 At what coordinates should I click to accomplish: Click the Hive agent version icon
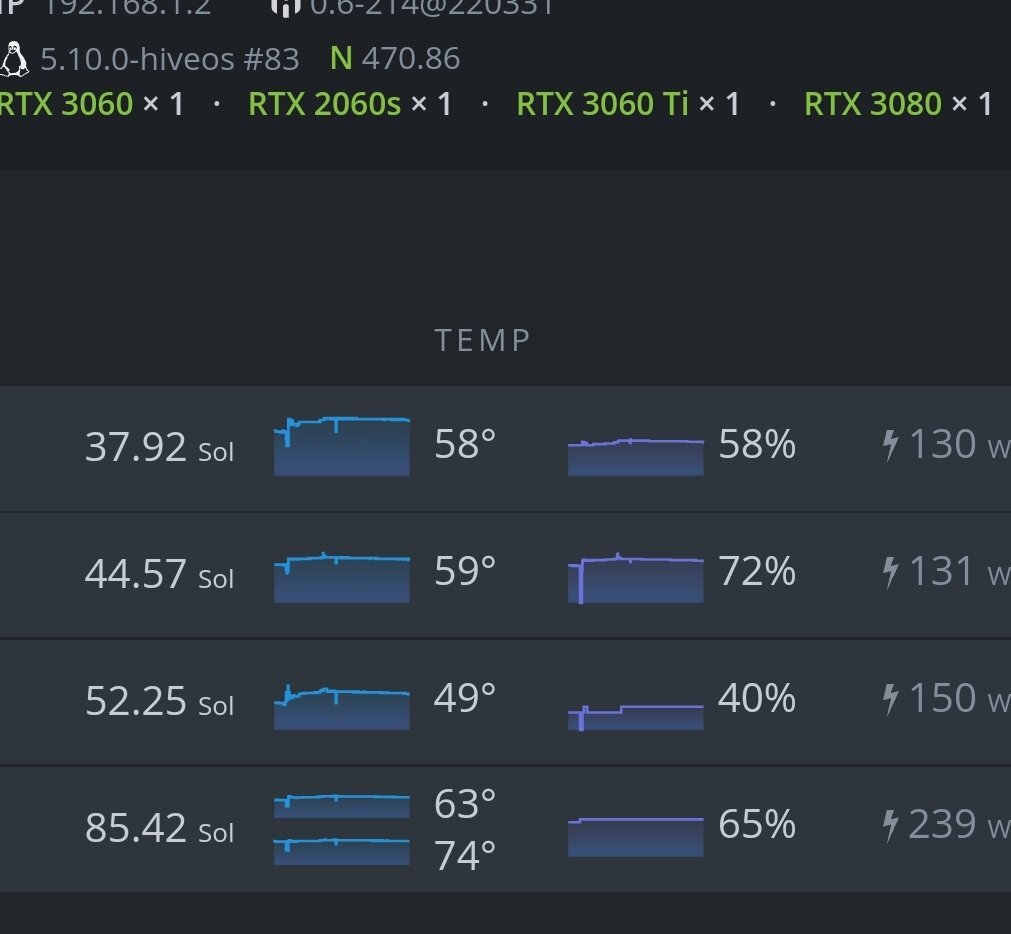285,7
